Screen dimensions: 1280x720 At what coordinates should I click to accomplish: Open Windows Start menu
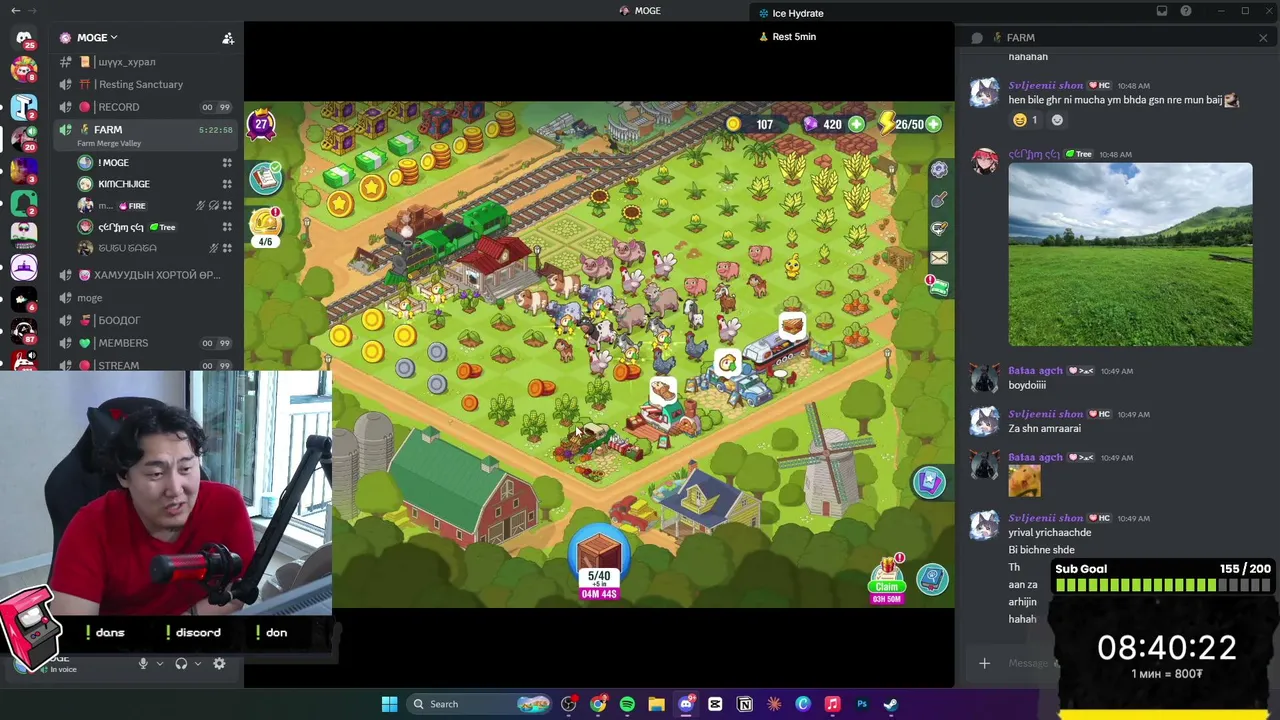(x=389, y=704)
